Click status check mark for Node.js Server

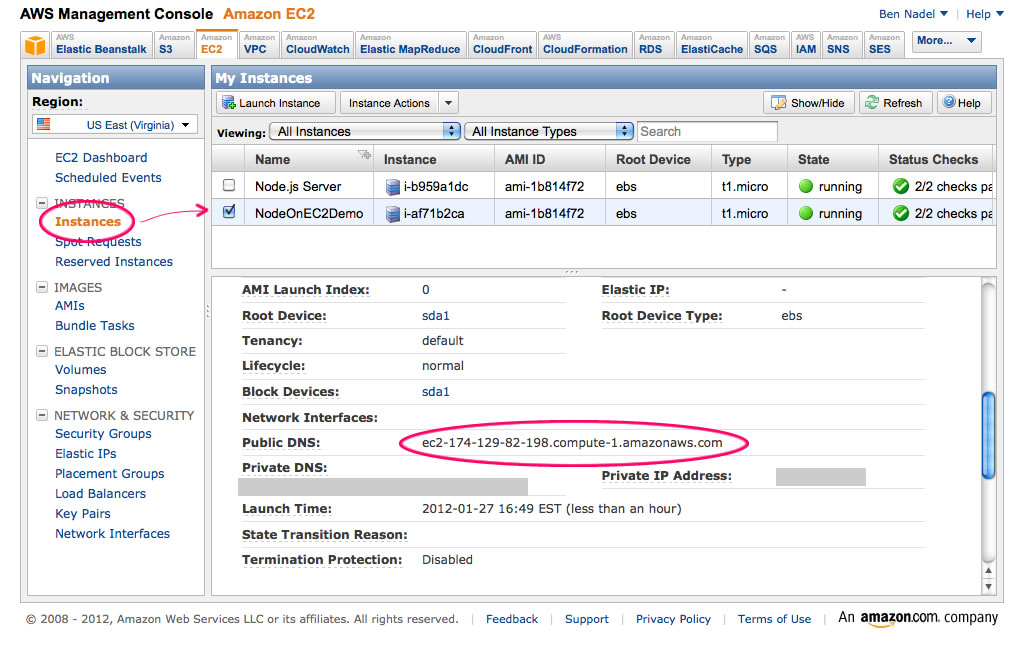pyautogui.click(x=901, y=186)
